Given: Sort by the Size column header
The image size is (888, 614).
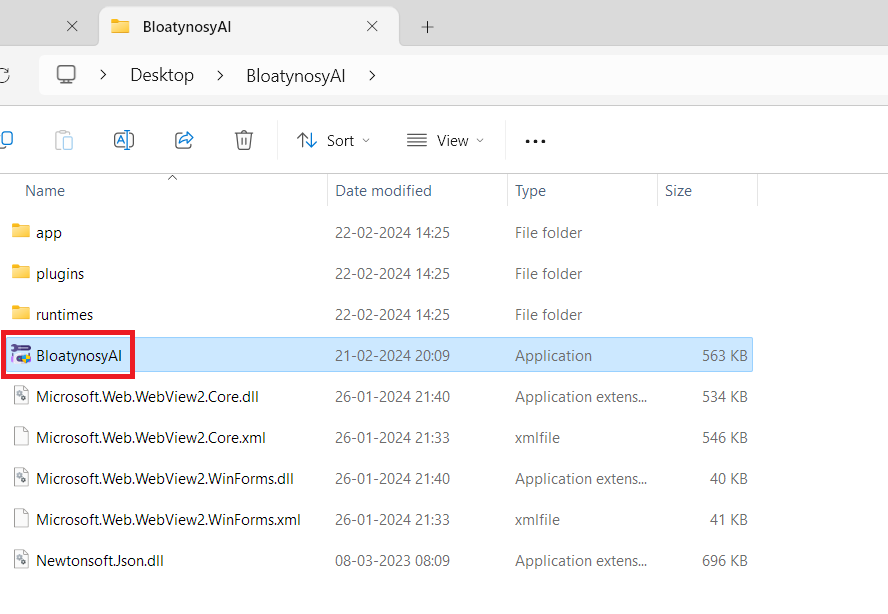Looking at the screenshot, I should [x=678, y=190].
